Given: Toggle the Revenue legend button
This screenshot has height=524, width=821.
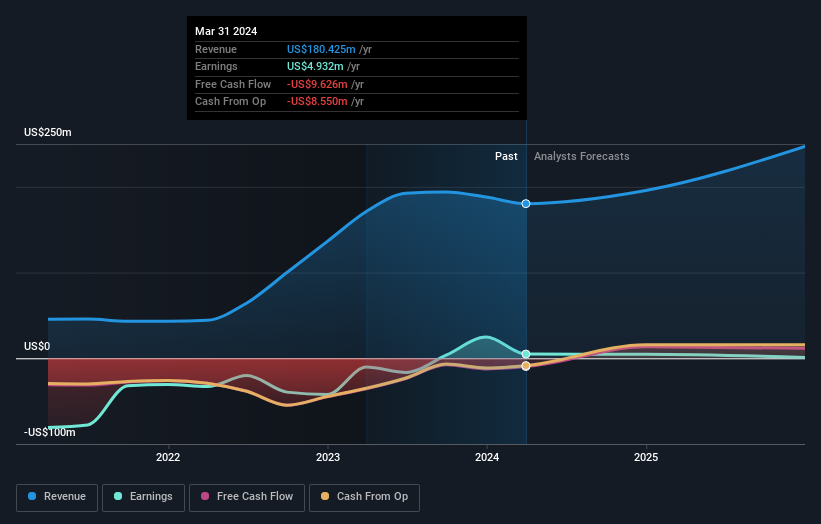Looking at the screenshot, I should [x=57, y=497].
